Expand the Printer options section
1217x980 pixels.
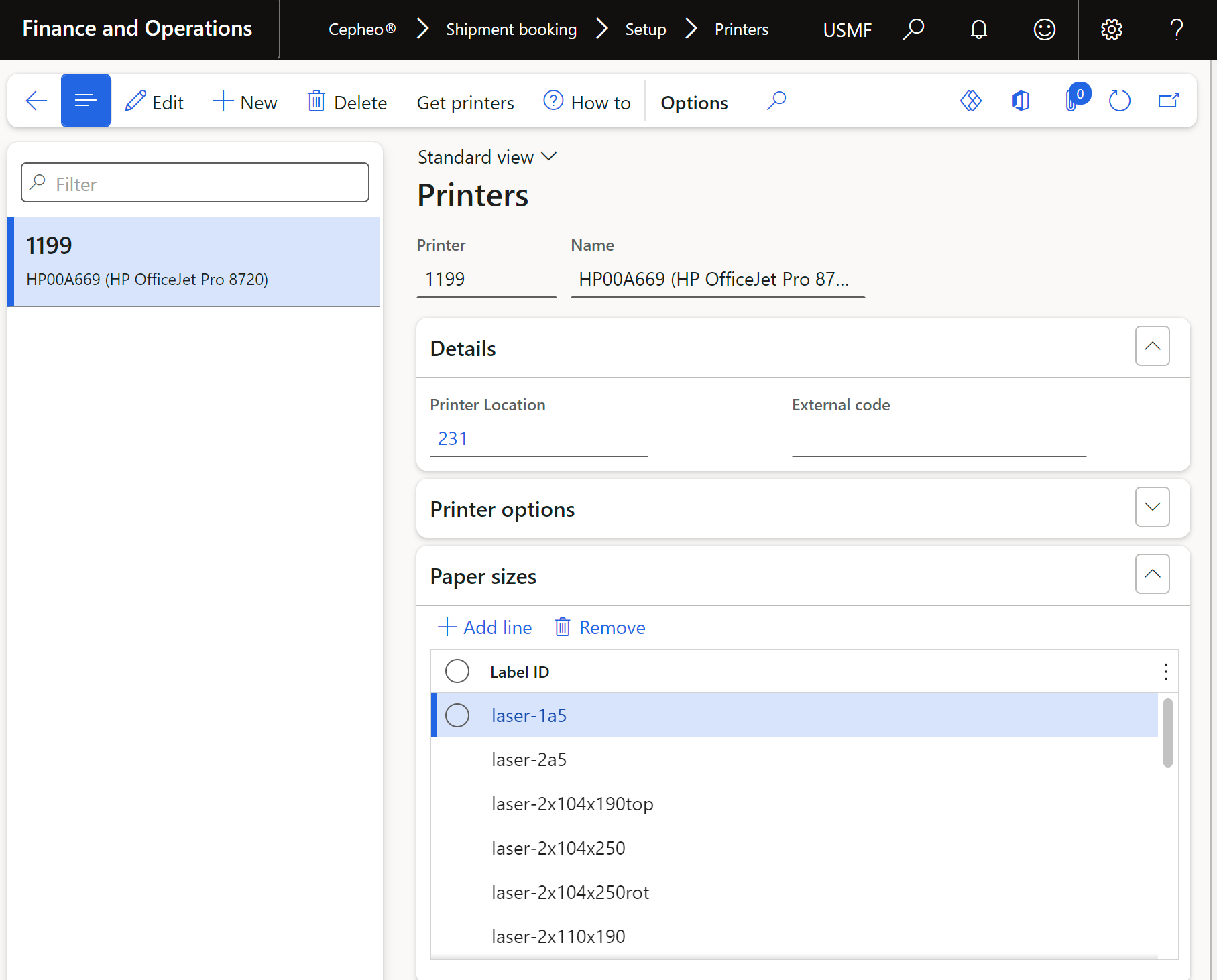(1152, 507)
